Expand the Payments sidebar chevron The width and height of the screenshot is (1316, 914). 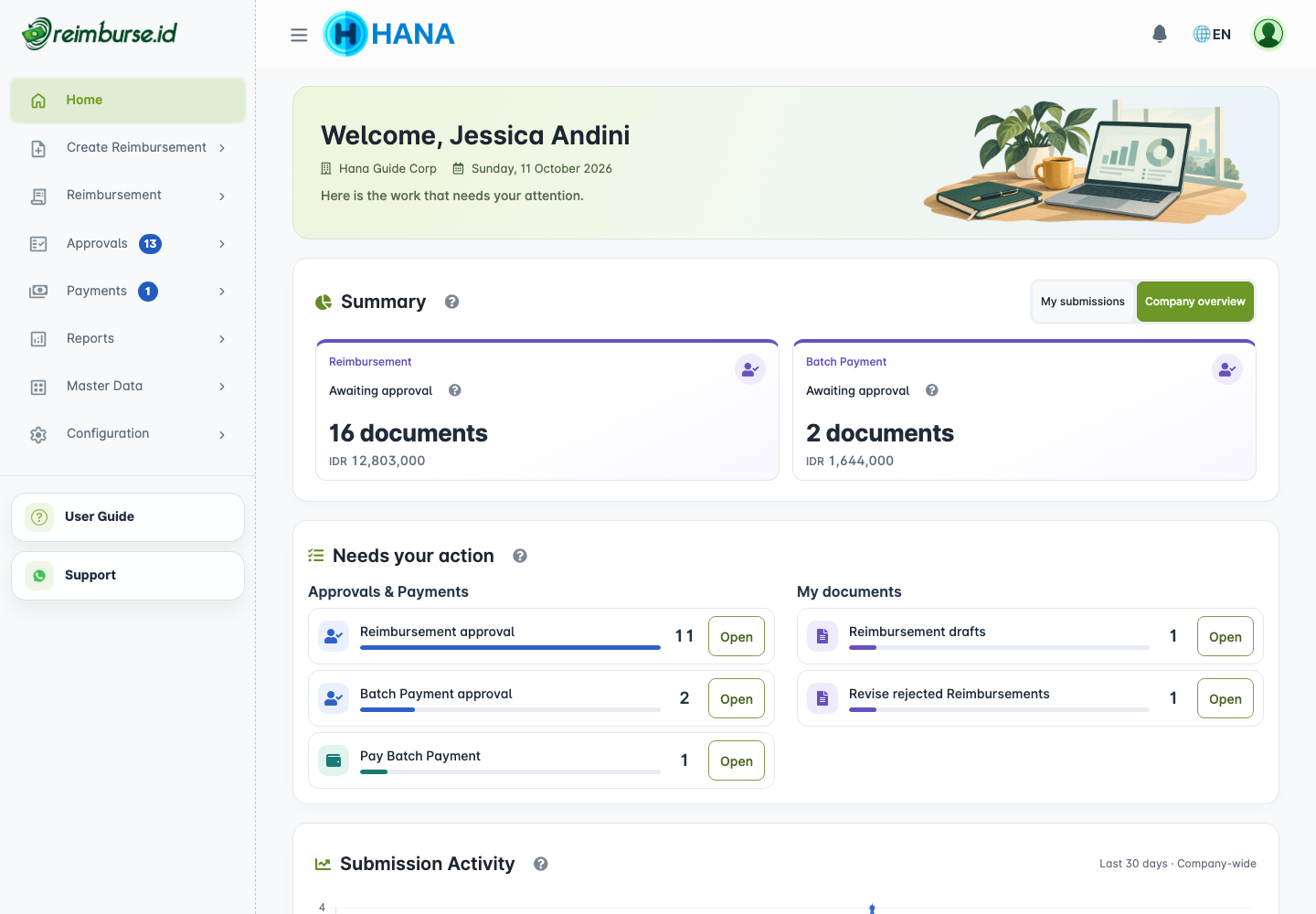pos(222,291)
